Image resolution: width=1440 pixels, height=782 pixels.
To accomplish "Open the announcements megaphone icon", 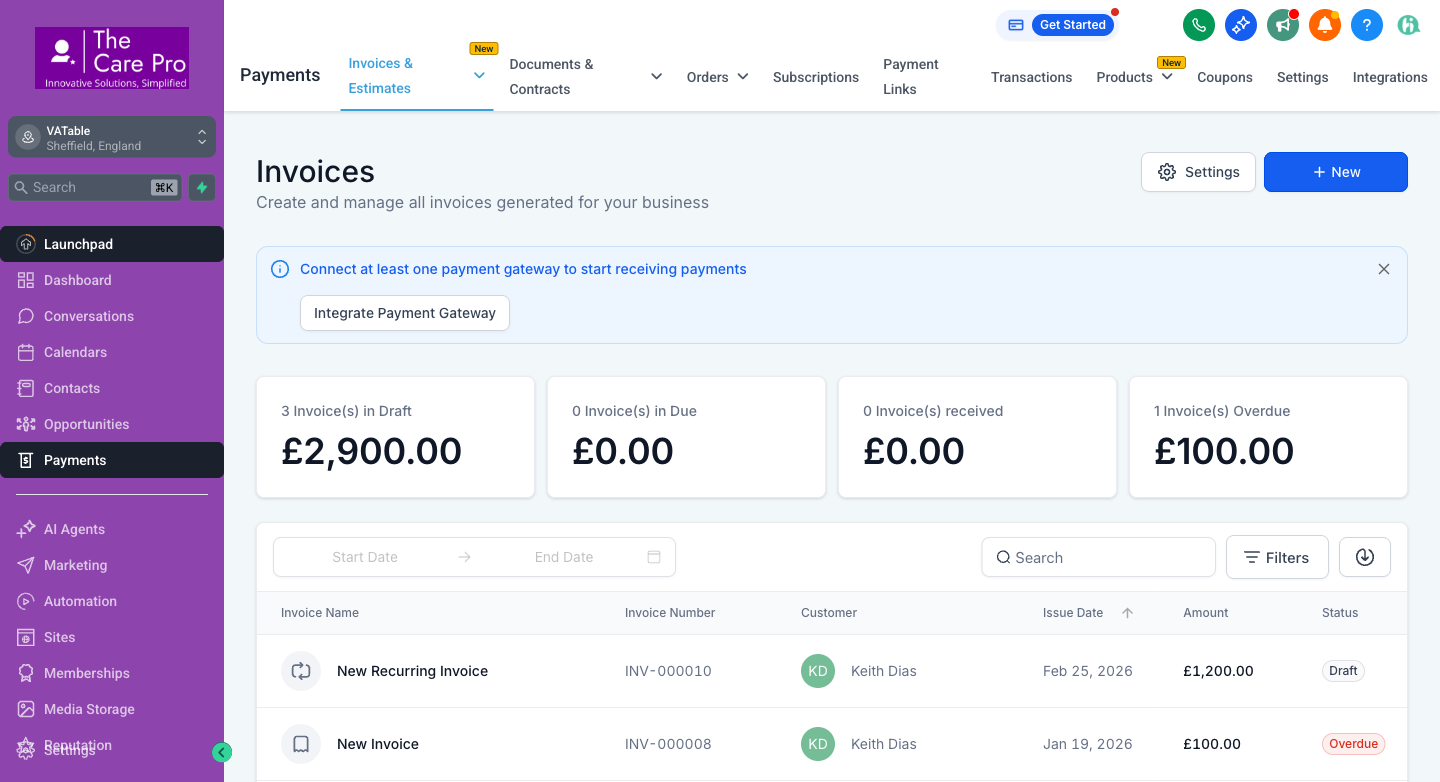I will [x=1283, y=25].
